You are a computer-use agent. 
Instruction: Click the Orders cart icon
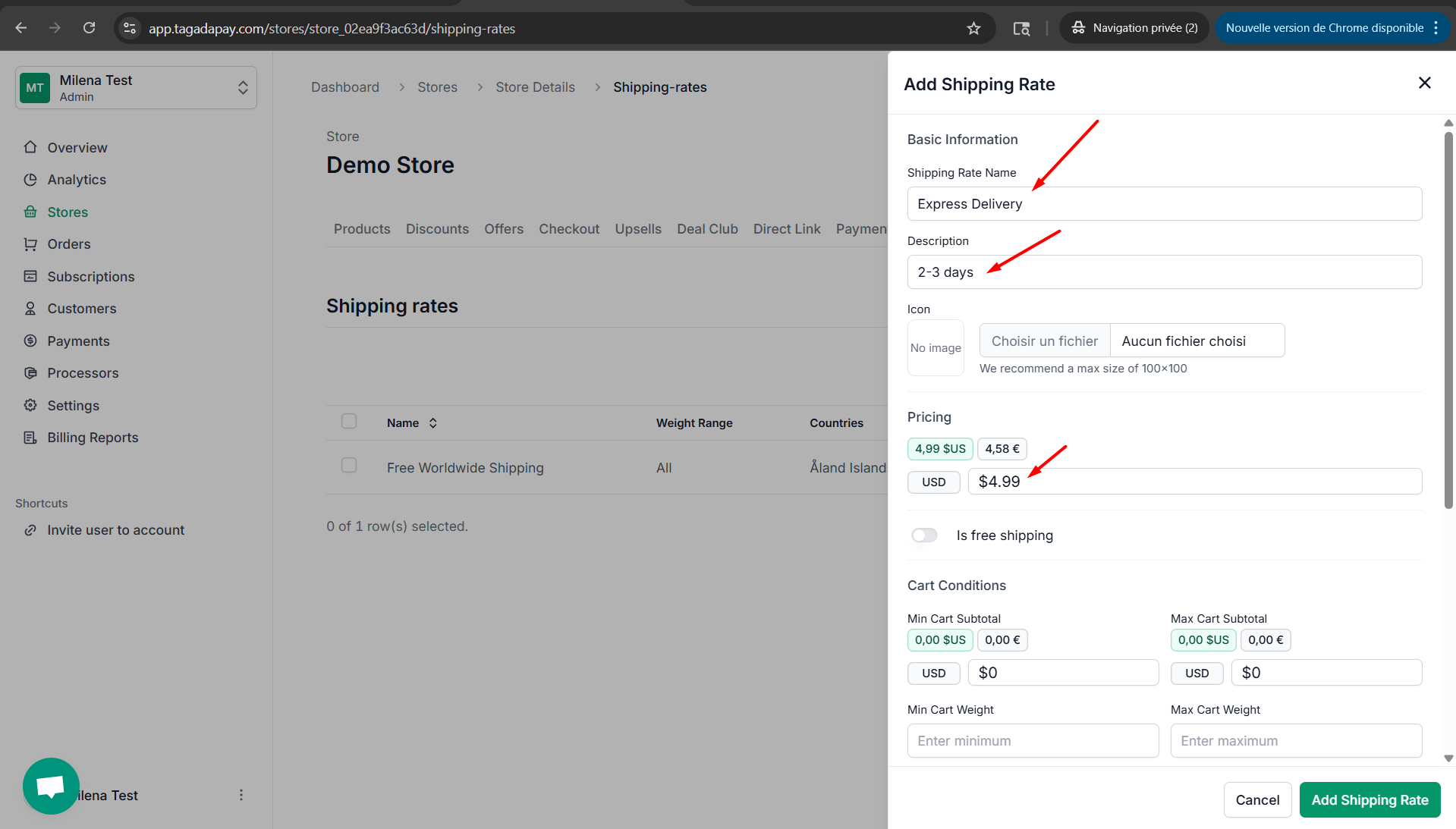point(30,244)
